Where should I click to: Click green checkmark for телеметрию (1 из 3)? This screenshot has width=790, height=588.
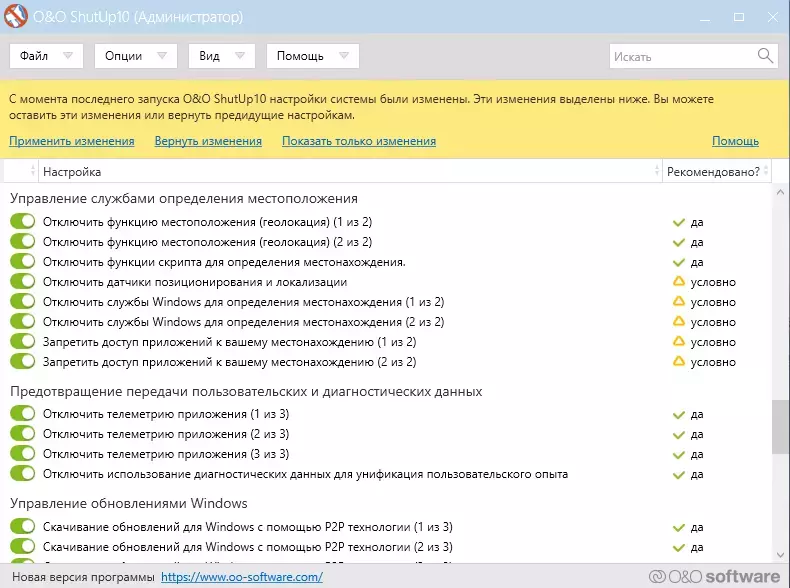coord(679,415)
